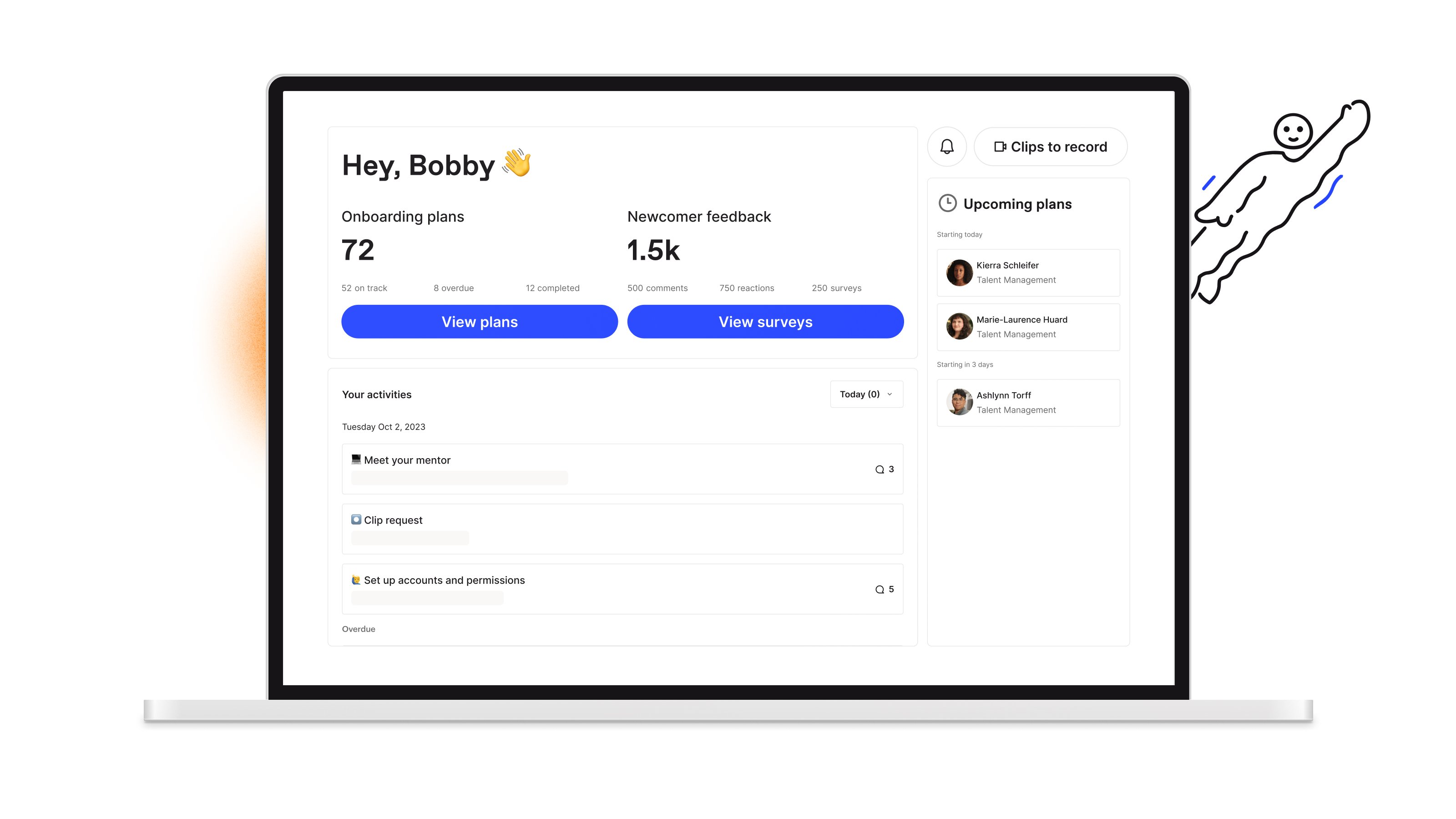Expand the Upcoming plans section
The height and width of the screenshot is (819, 1456).
[x=1017, y=204]
